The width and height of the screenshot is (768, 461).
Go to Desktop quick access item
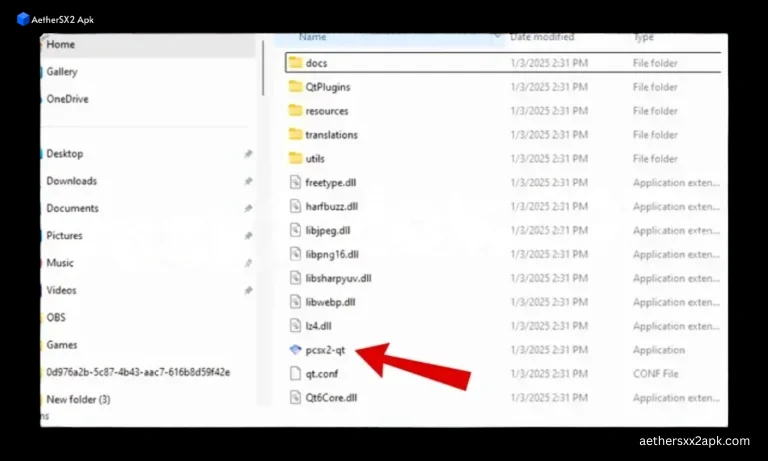pos(65,154)
